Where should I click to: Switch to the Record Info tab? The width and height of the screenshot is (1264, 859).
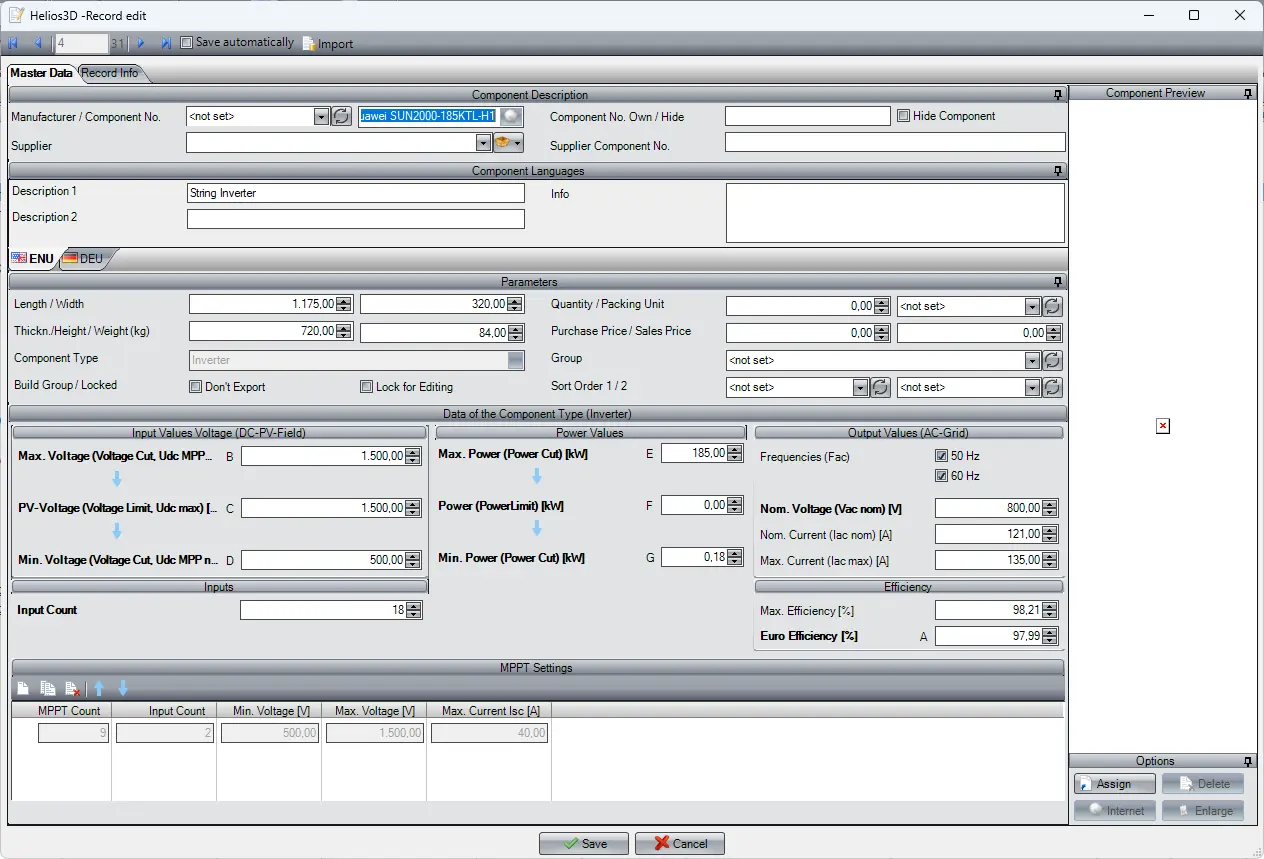[x=110, y=73]
